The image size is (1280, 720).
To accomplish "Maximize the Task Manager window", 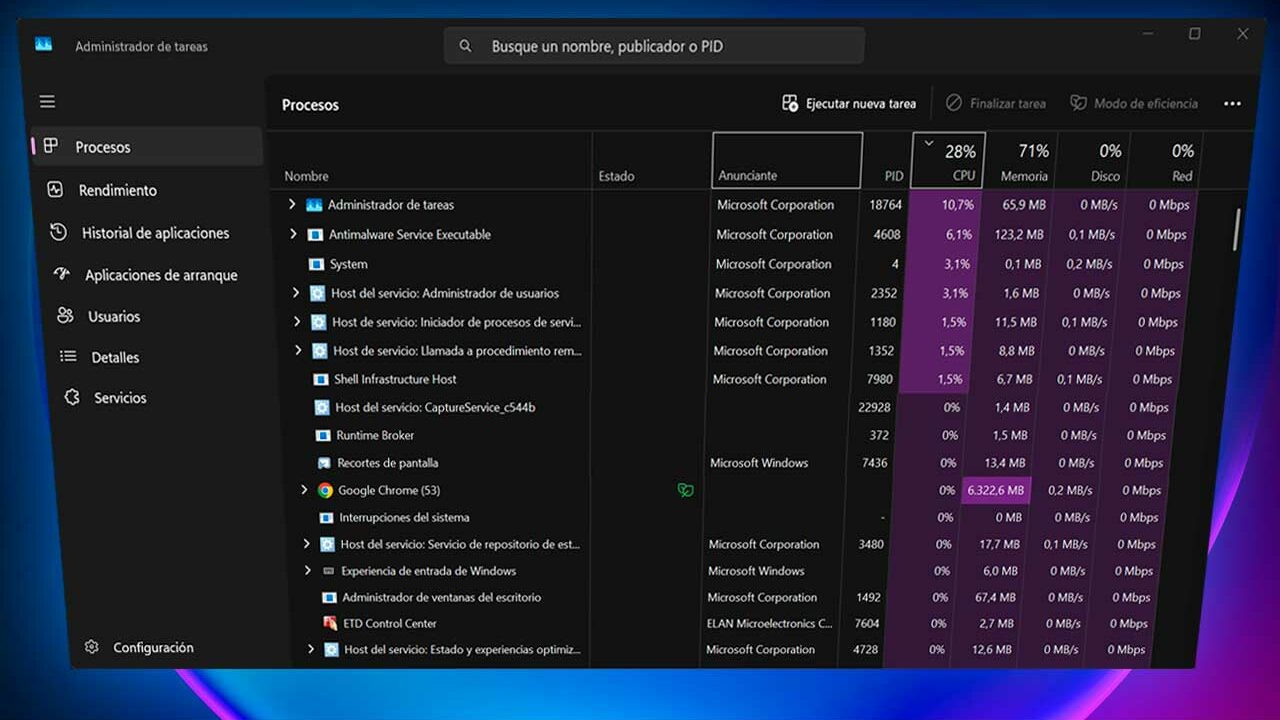I will pos(1194,34).
